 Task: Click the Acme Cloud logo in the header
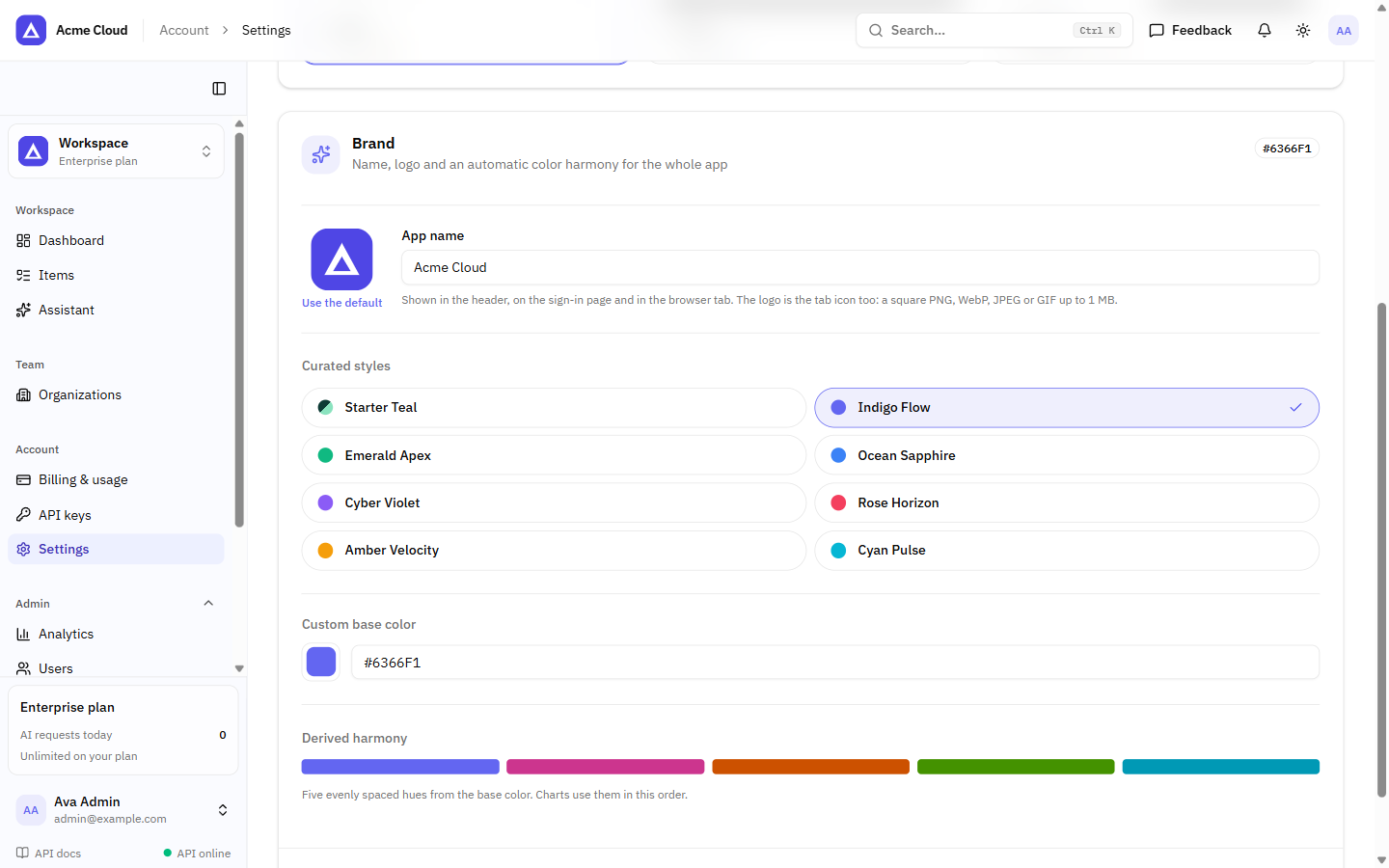coord(31,30)
